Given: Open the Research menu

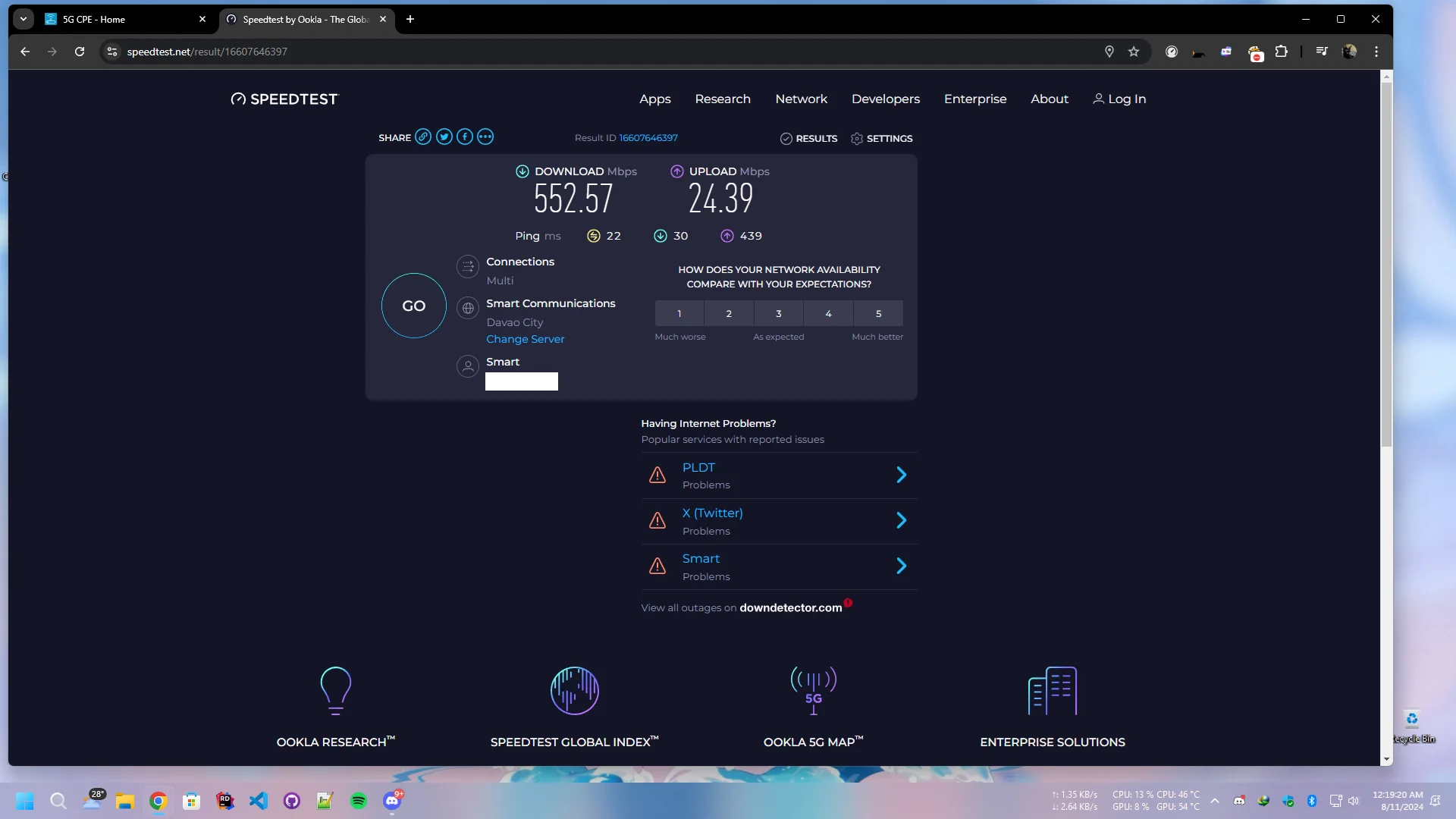Looking at the screenshot, I should pyautogui.click(x=723, y=99).
